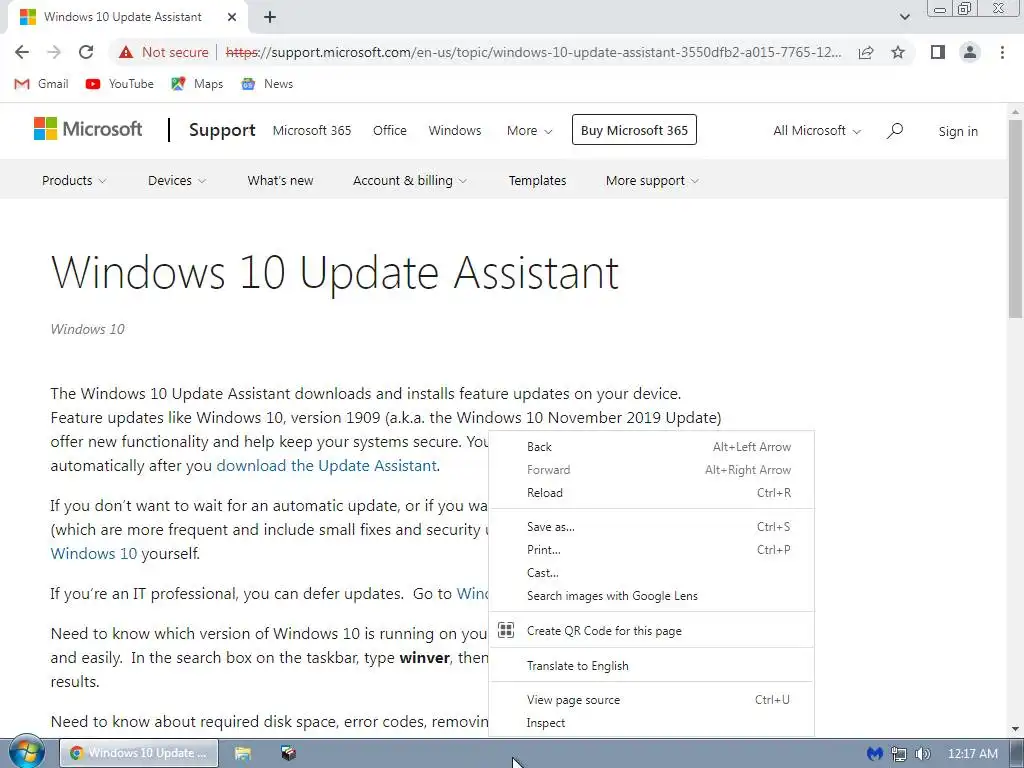
Task: Open Windows nav link
Action: [x=455, y=131]
